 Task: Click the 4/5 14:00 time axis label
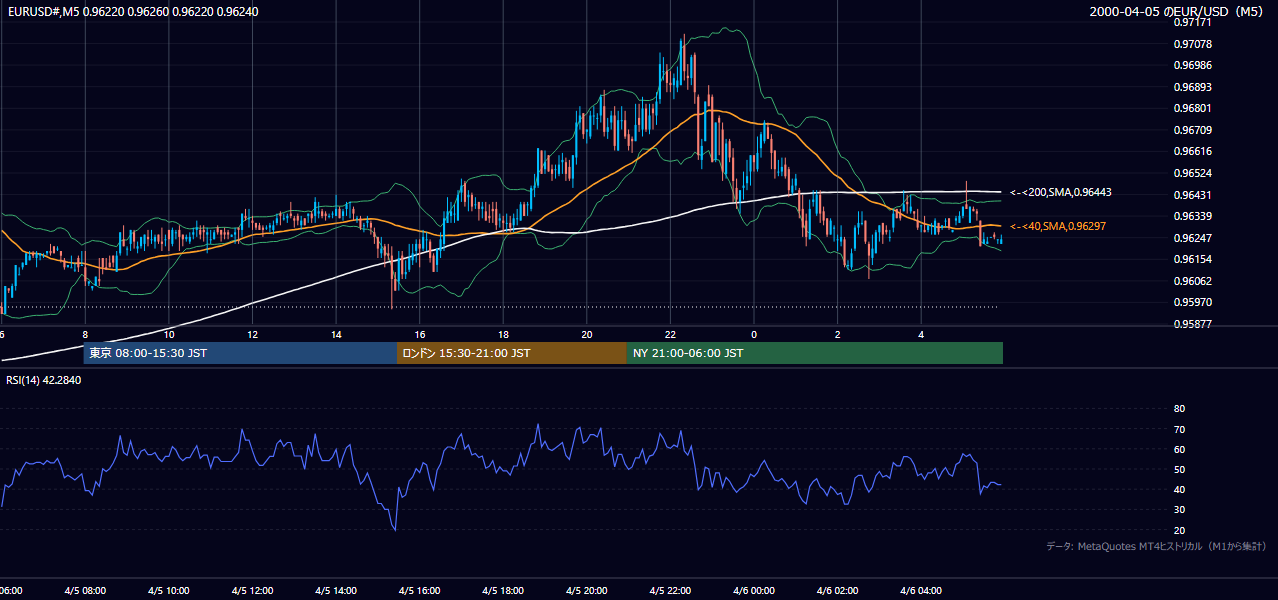336,591
